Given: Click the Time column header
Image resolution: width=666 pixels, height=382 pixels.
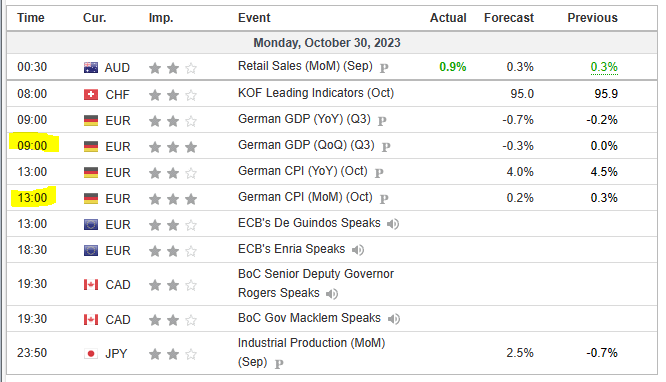Looking at the screenshot, I should pos(31,18).
